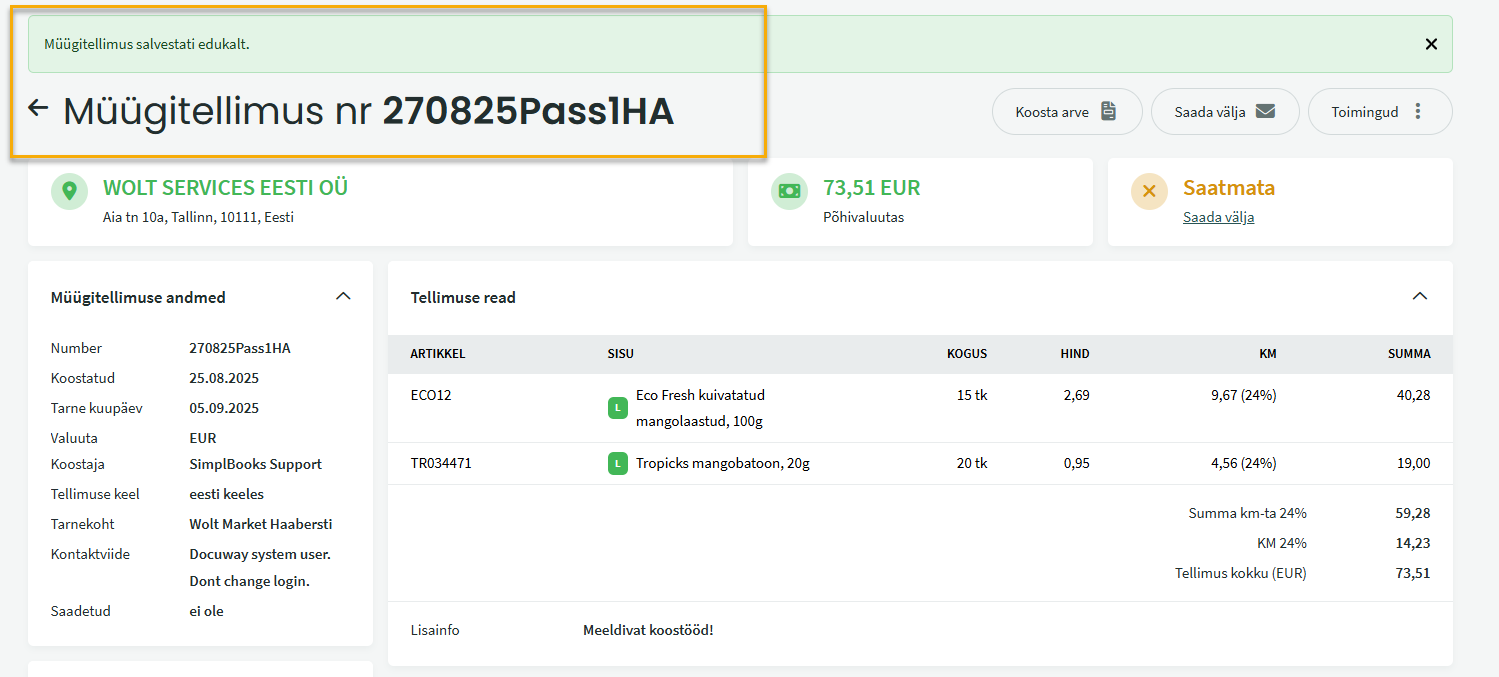Click the SUMMA column header

pos(1408,354)
